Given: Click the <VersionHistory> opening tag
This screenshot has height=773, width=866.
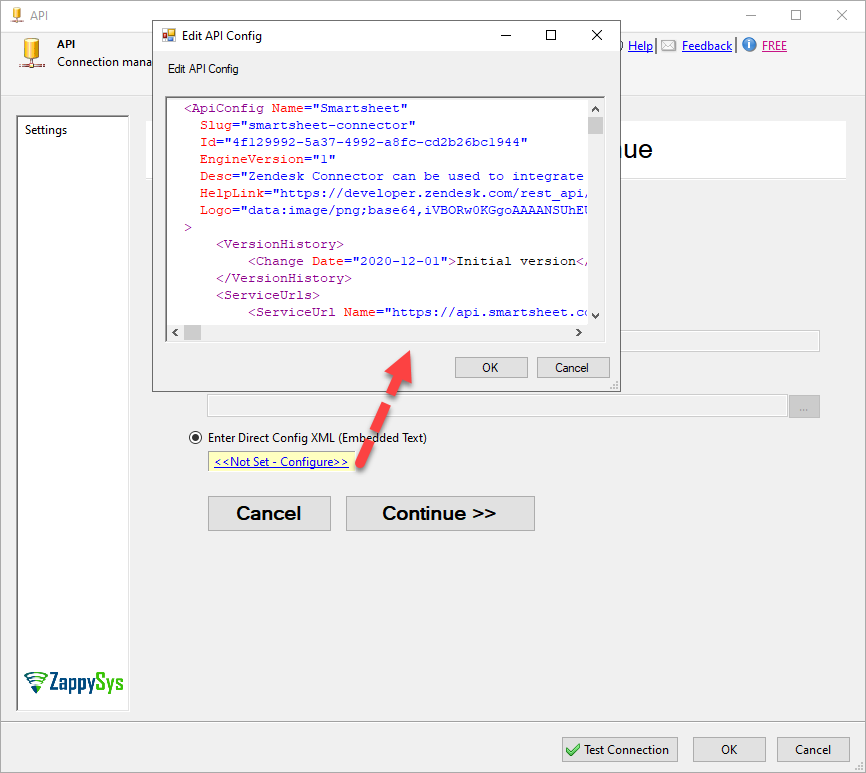Looking at the screenshot, I should 280,244.
